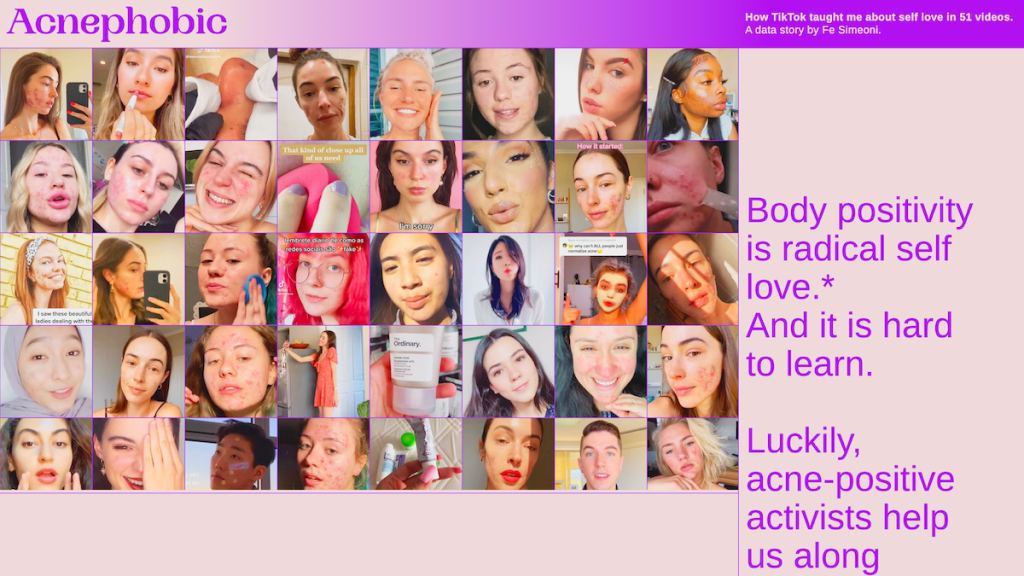Select the 'That kind of close up' thumbnail

pos(323,187)
